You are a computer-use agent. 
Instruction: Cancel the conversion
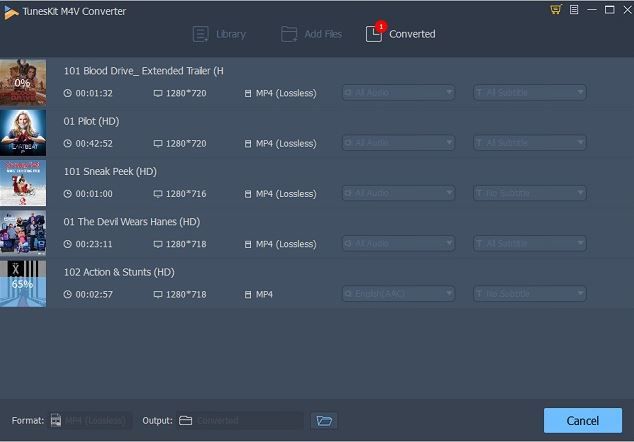(583, 421)
